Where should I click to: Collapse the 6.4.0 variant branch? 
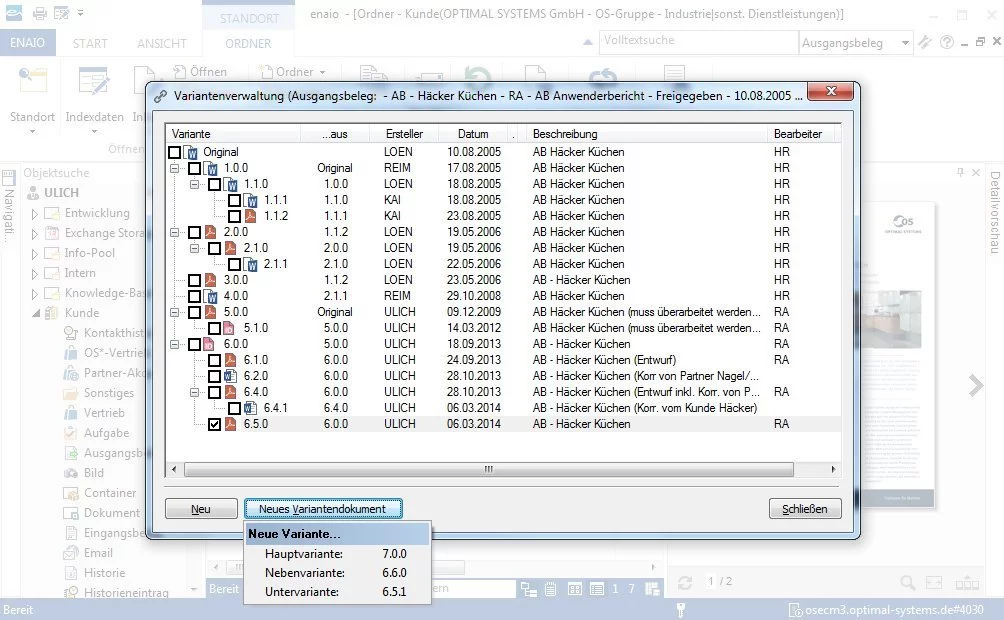click(x=194, y=392)
